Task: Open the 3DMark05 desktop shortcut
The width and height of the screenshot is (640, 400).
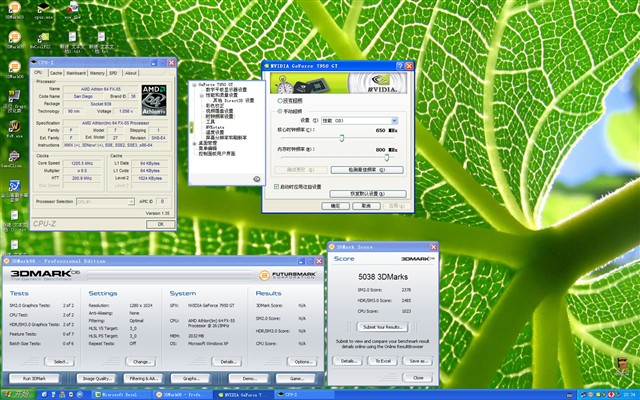Action: (x=15, y=40)
